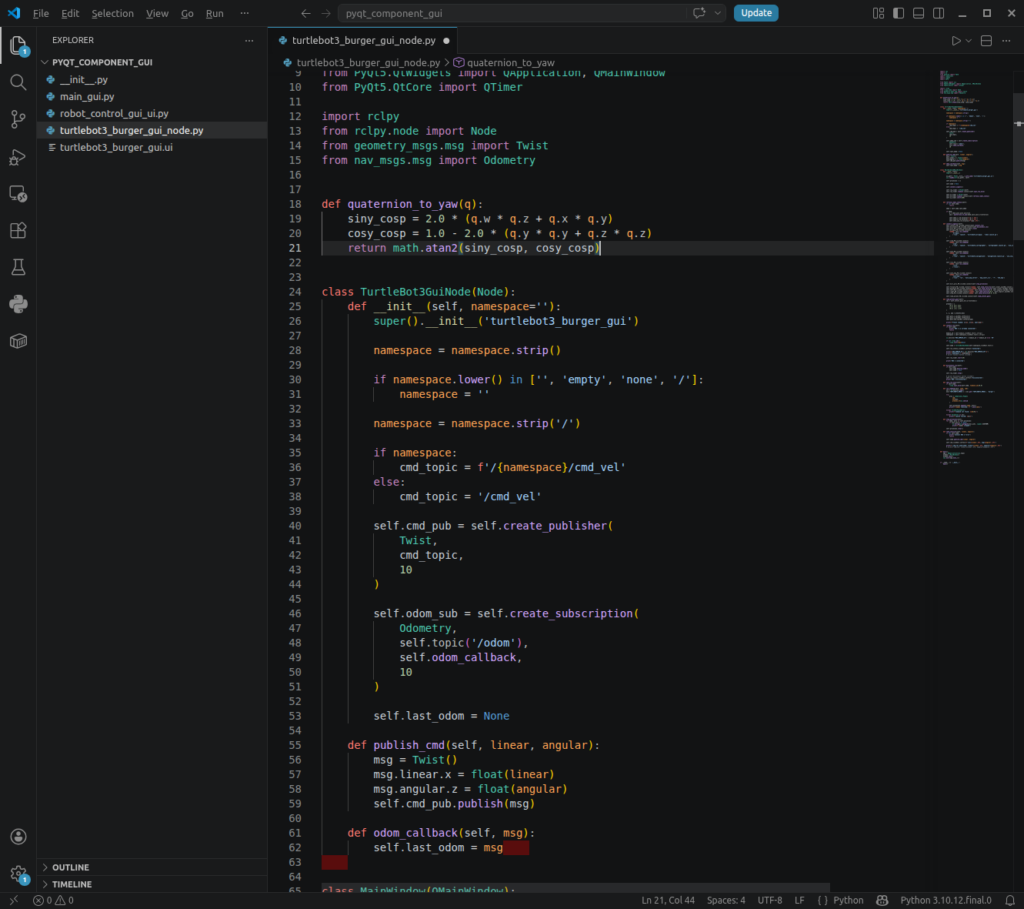
Task: Click line number 55 in the gutter
Action: [295, 745]
